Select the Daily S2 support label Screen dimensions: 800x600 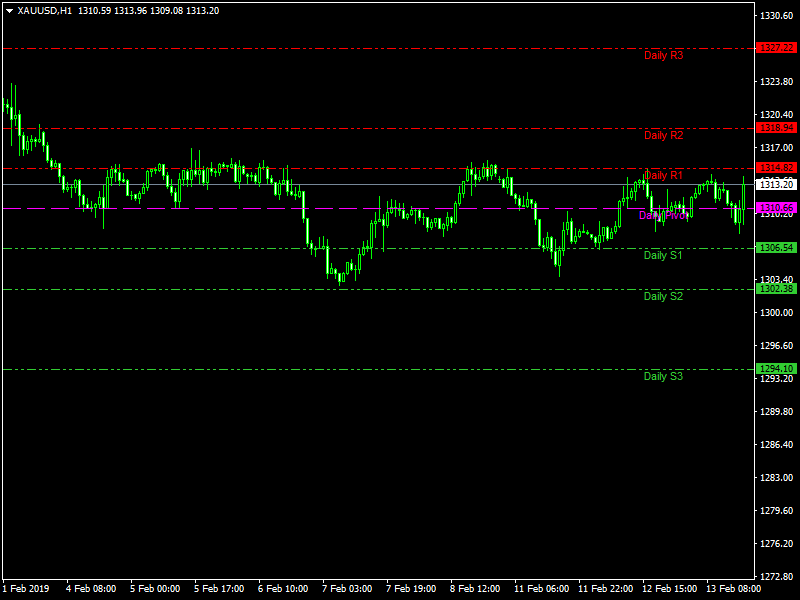tap(663, 297)
